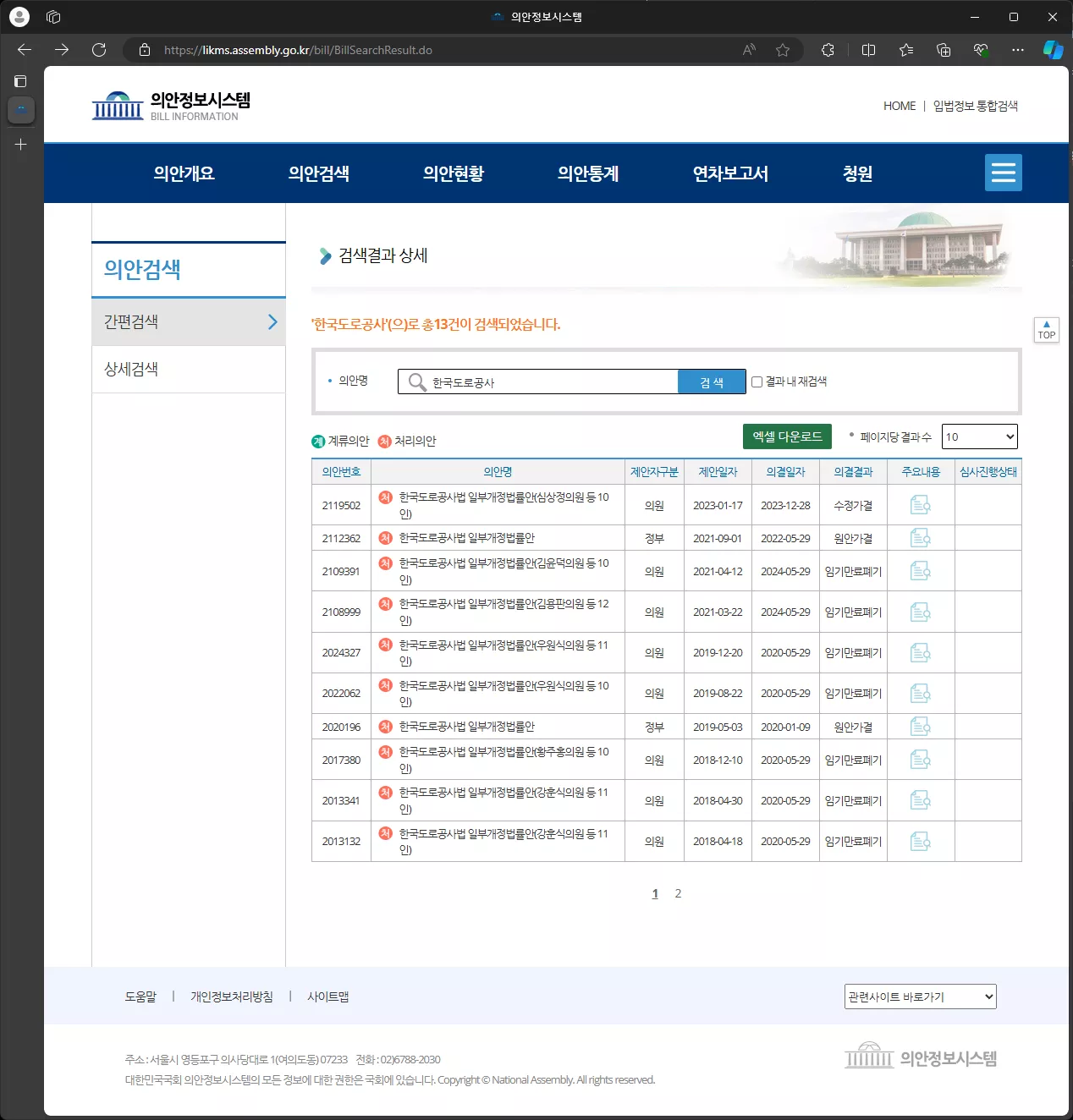Image resolution: width=1073 pixels, height=1120 pixels.
Task: Expand 간편검색 sidebar item arrow
Action: pyautogui.click(x=272, y=321)
